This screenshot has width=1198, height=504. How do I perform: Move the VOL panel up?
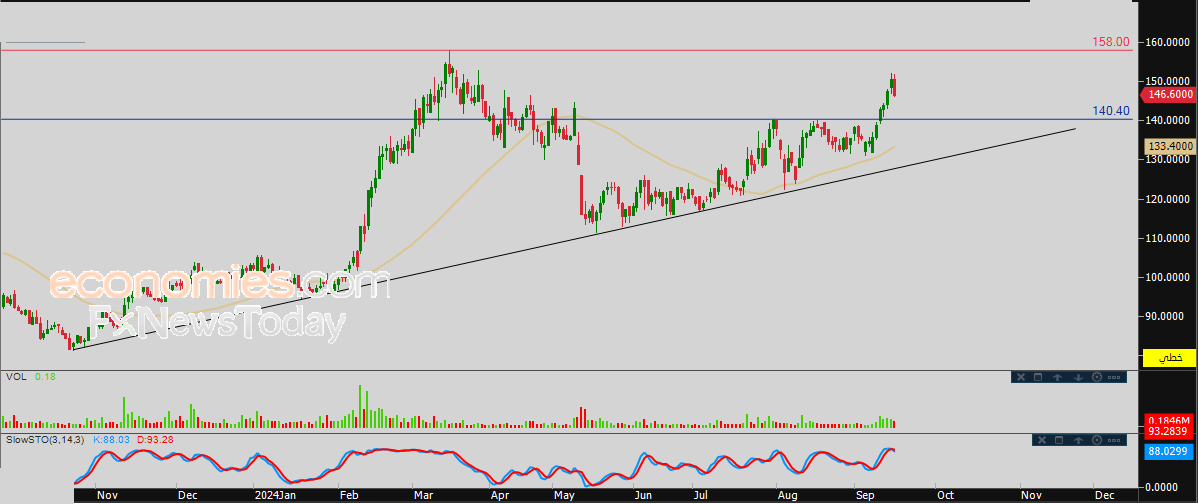pos(1057,377)
